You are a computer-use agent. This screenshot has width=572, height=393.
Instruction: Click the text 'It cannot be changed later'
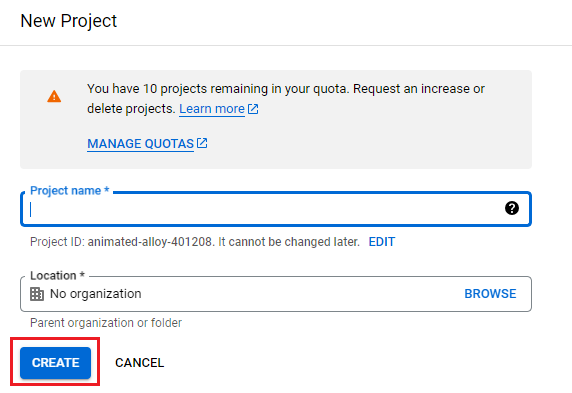pos(289,242)
